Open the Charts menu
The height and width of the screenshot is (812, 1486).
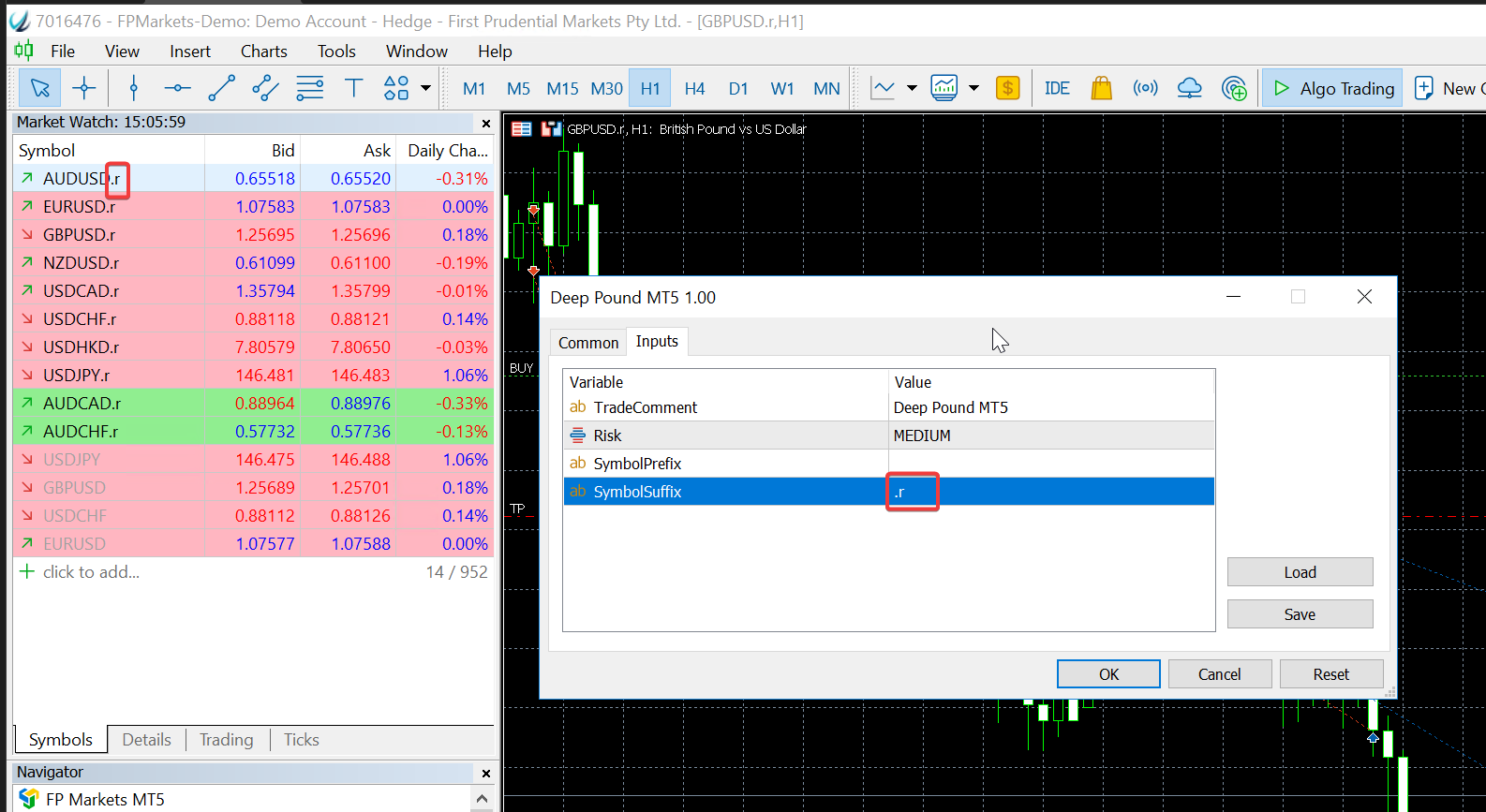tap(264, 51)
